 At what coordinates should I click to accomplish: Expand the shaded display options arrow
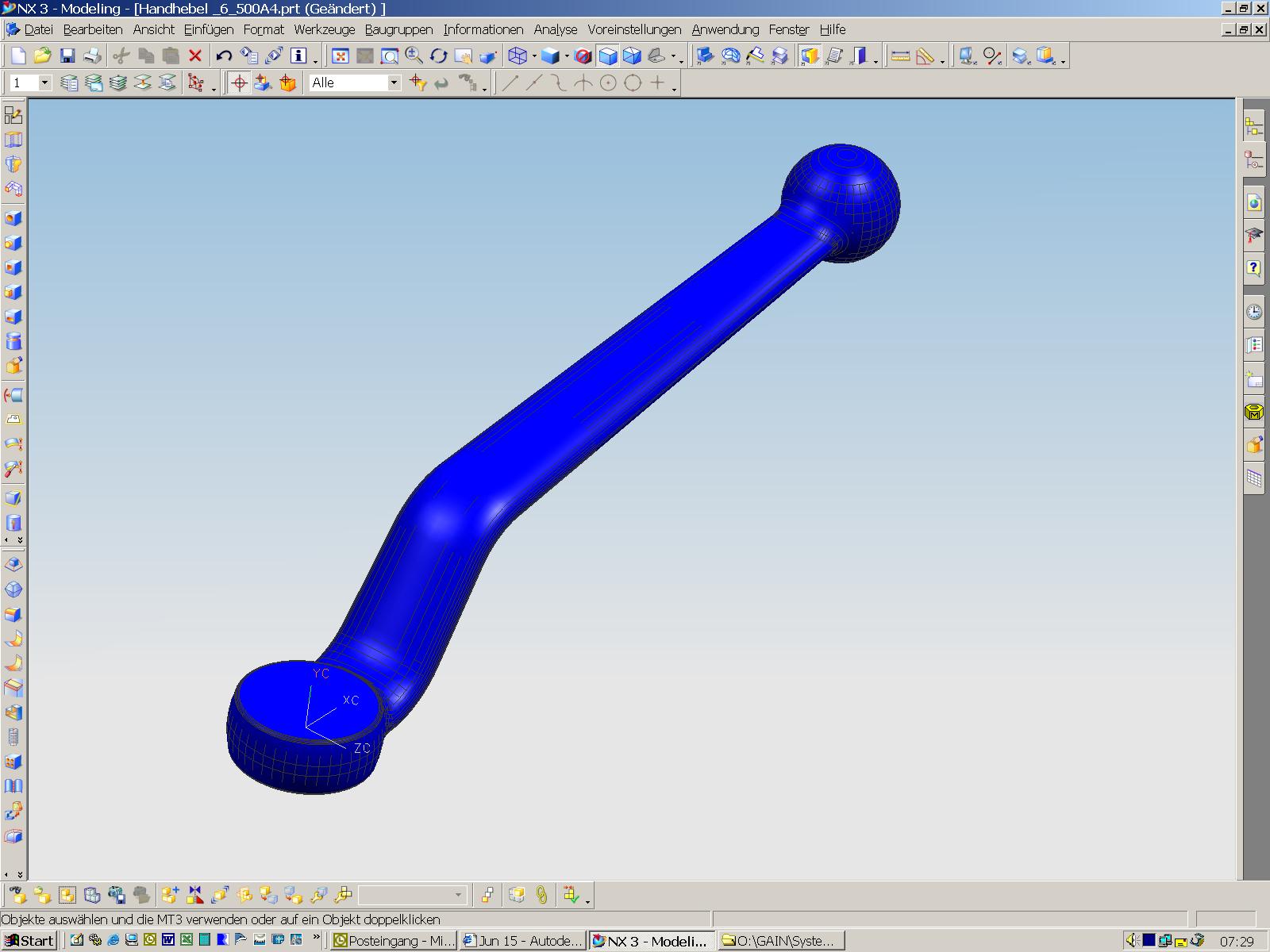pos(567,56)
